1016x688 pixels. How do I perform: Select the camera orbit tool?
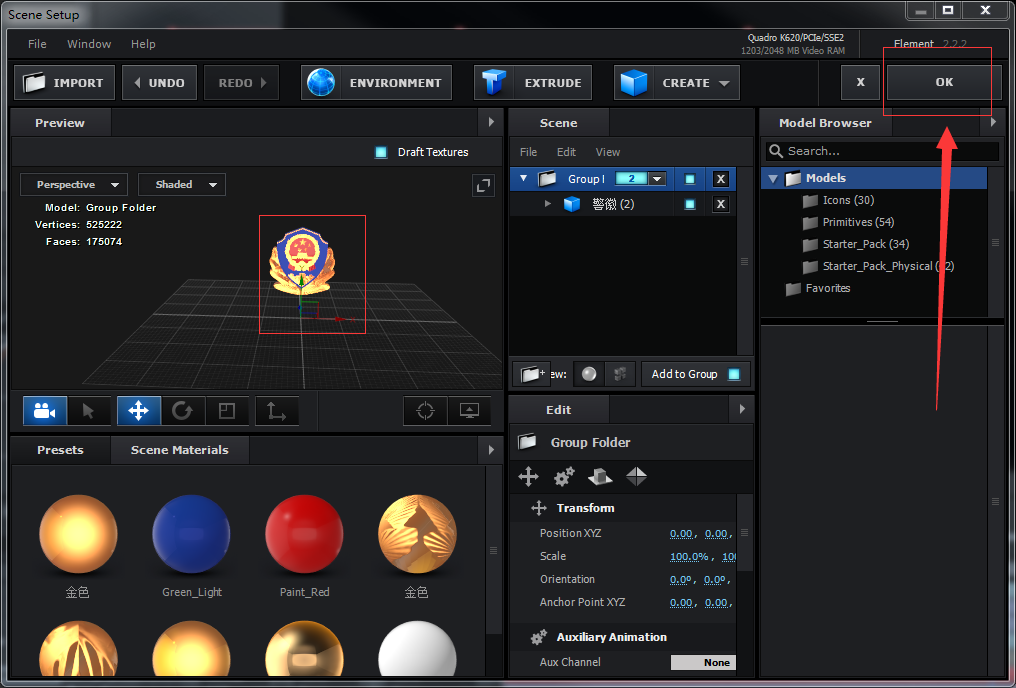45,411
